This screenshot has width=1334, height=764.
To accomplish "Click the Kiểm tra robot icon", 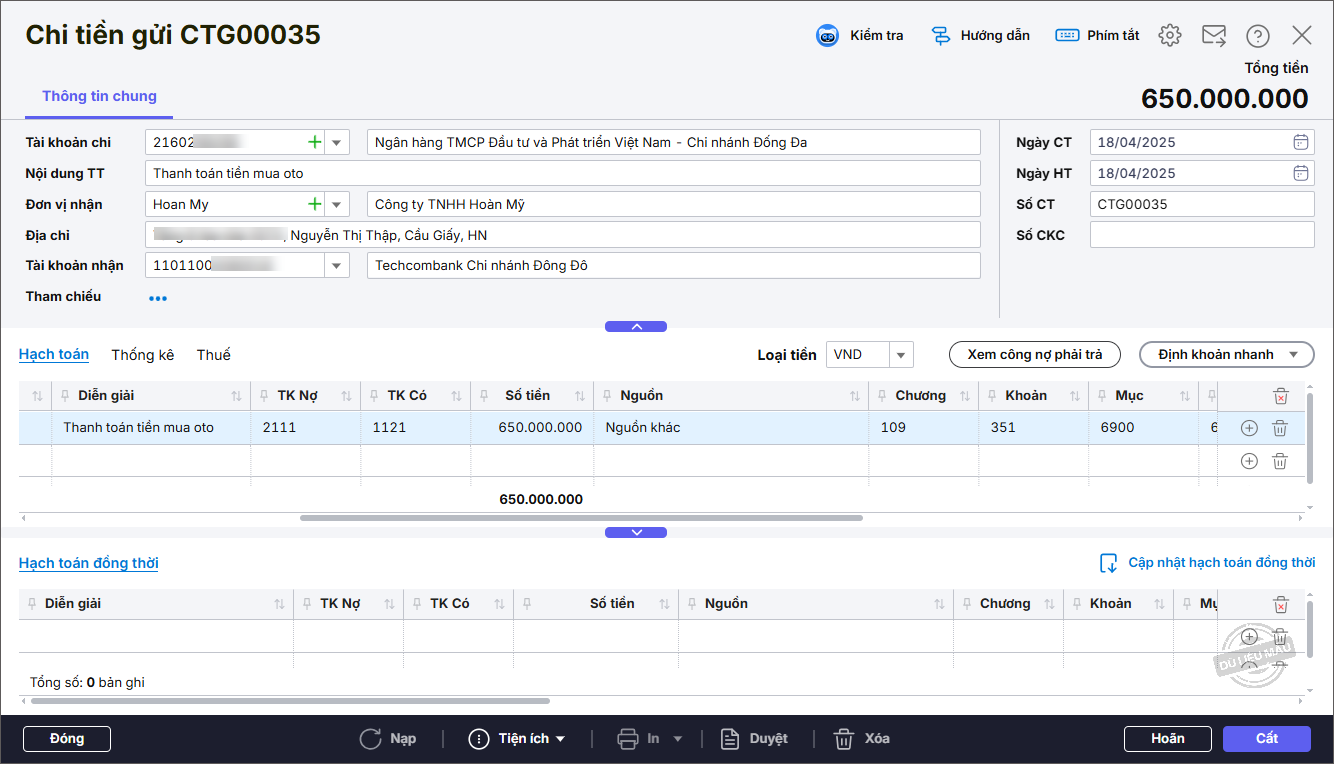I will tap(828, 36).
